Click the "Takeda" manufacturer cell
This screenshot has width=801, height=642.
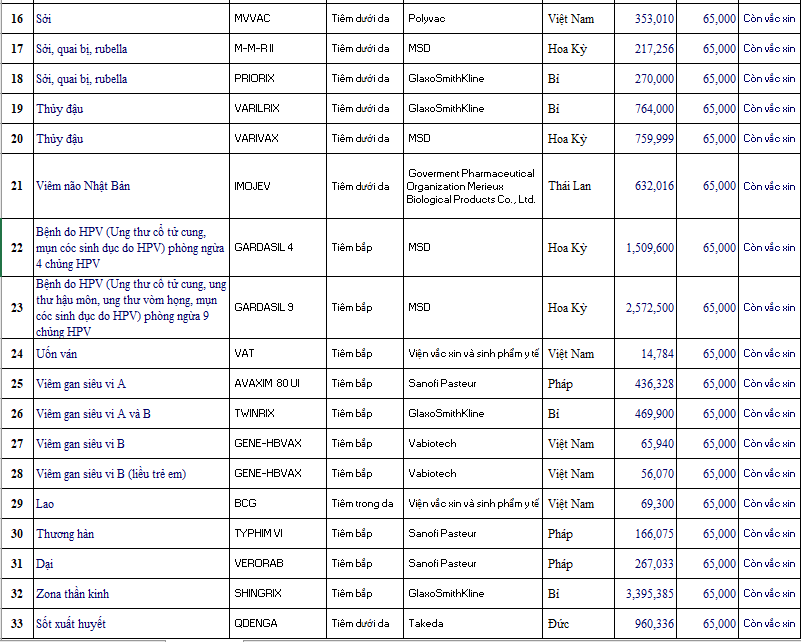[x=473, y=624]
